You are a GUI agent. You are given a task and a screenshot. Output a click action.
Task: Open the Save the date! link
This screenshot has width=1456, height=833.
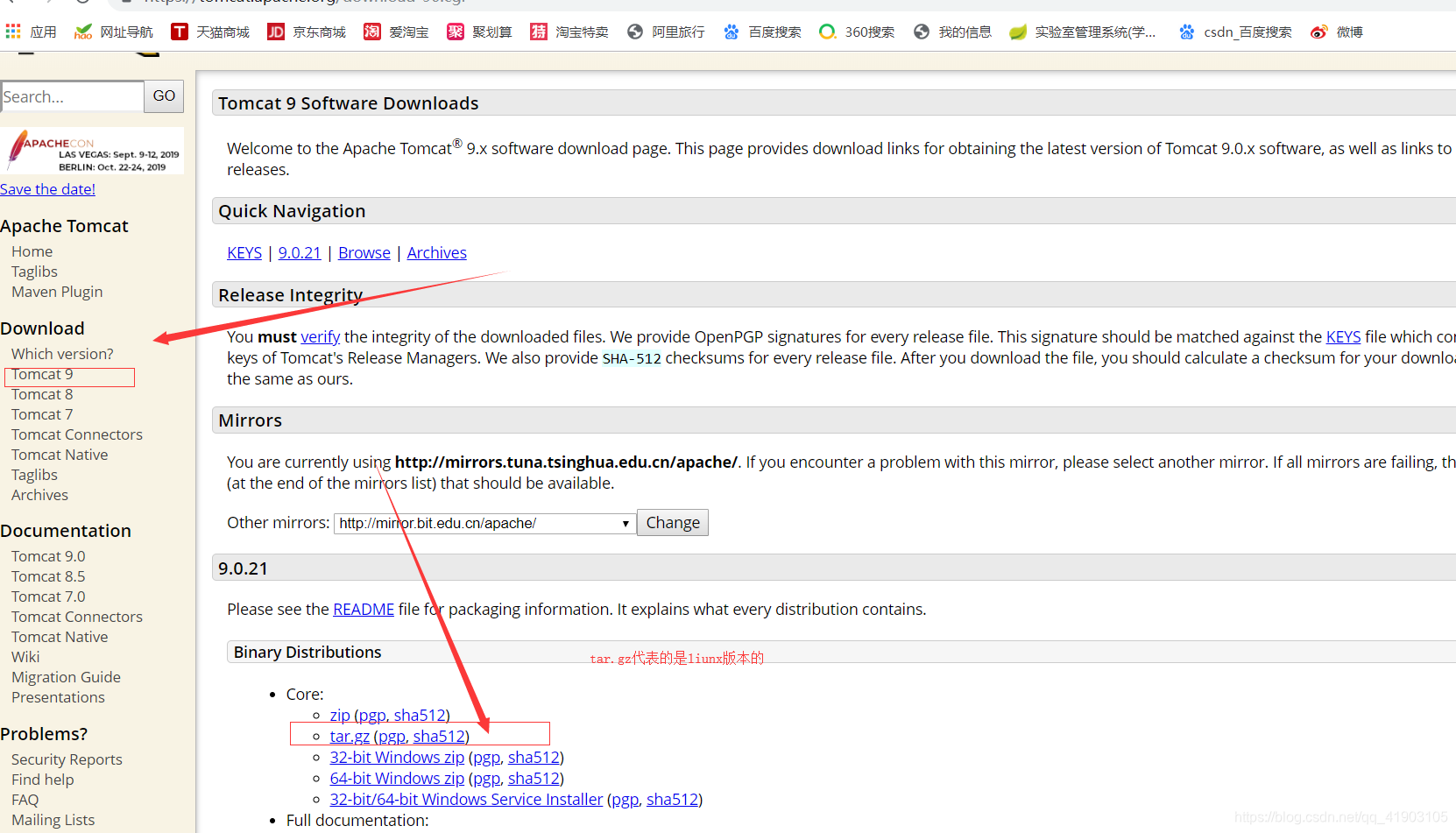47,189
